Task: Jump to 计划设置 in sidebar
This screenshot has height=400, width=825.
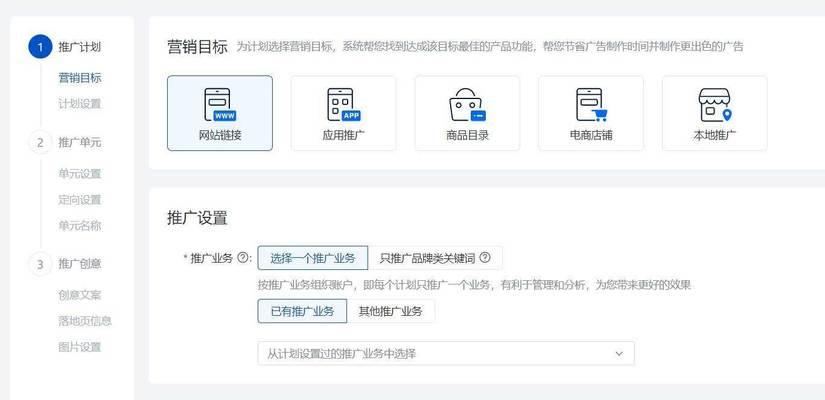Action: click(x=79, y=104)
